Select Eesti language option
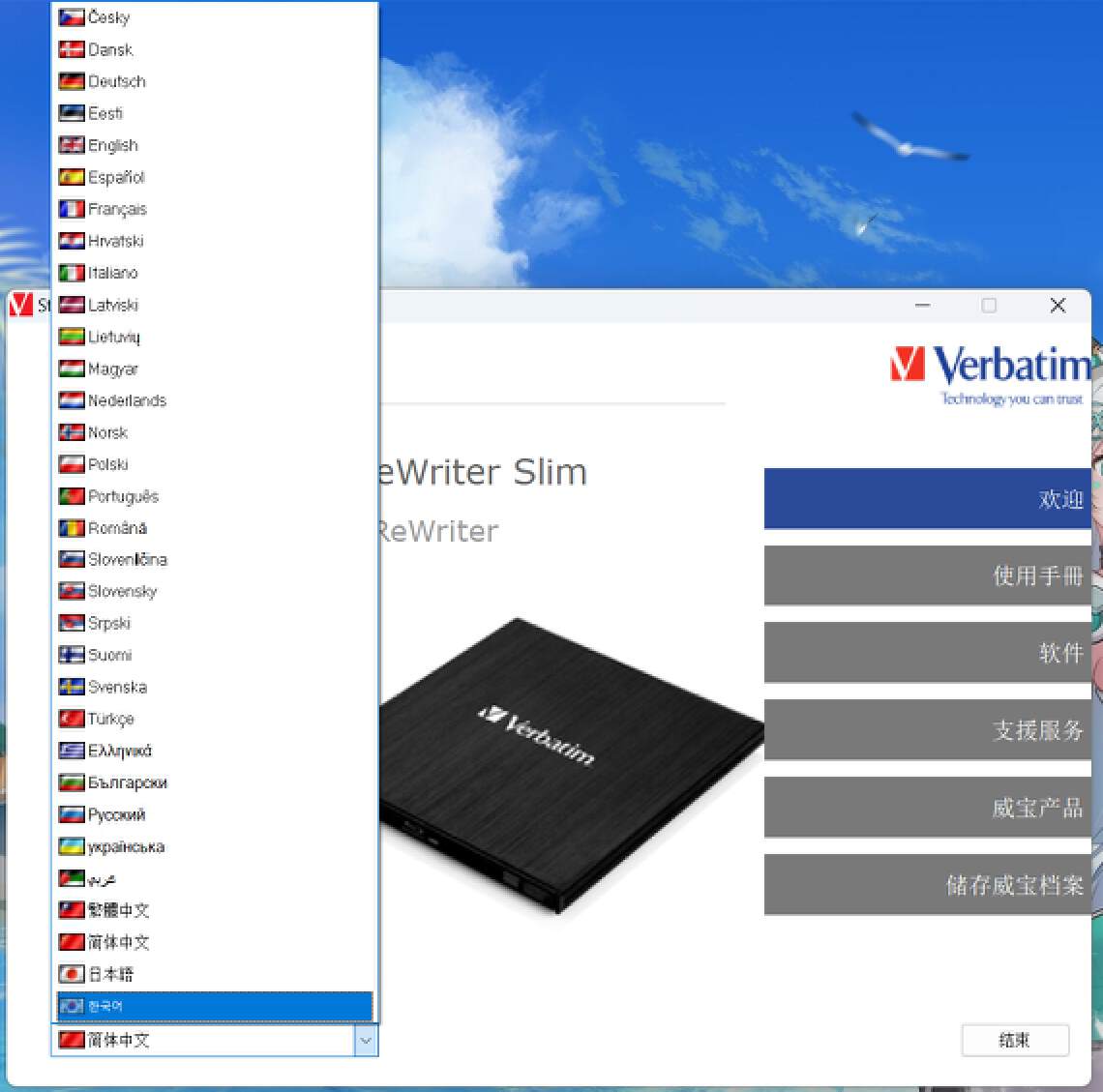The image size is (1103, 1092). (x=215, y=113)
